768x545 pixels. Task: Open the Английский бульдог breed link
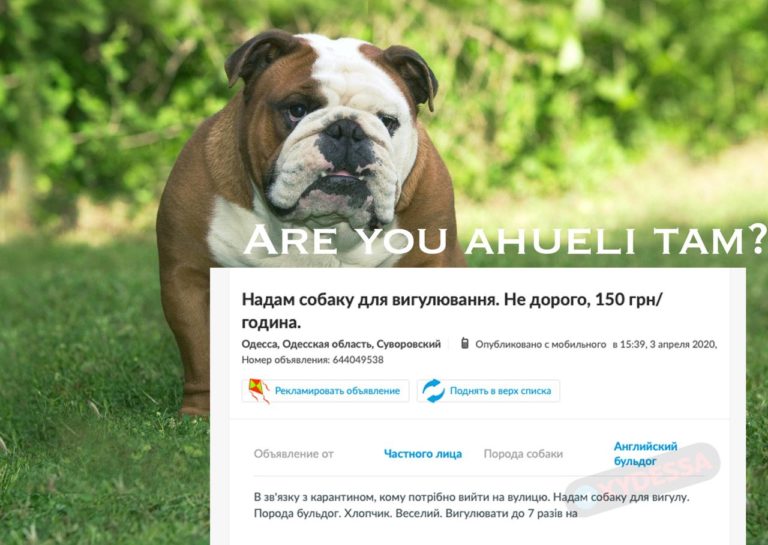click(646, 453)
